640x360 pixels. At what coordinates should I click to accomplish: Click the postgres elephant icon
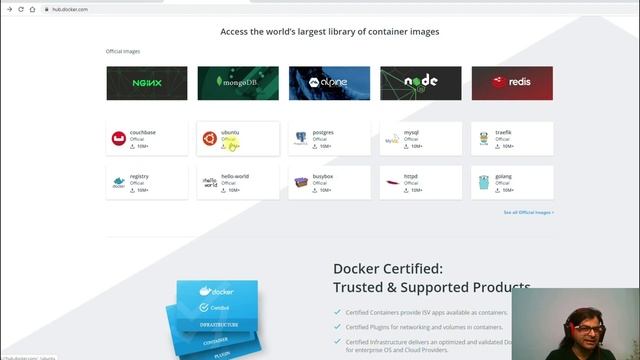301,138
